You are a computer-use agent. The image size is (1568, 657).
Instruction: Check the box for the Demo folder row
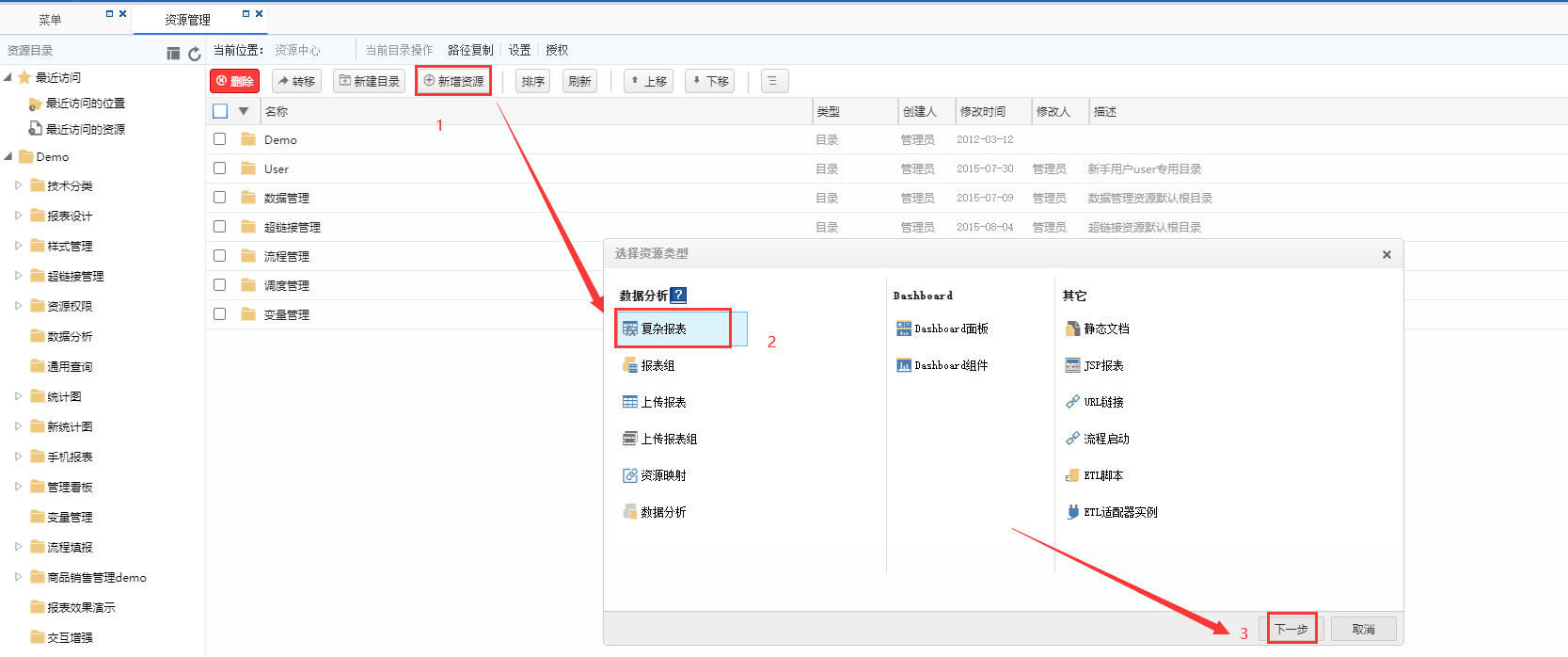220,139
